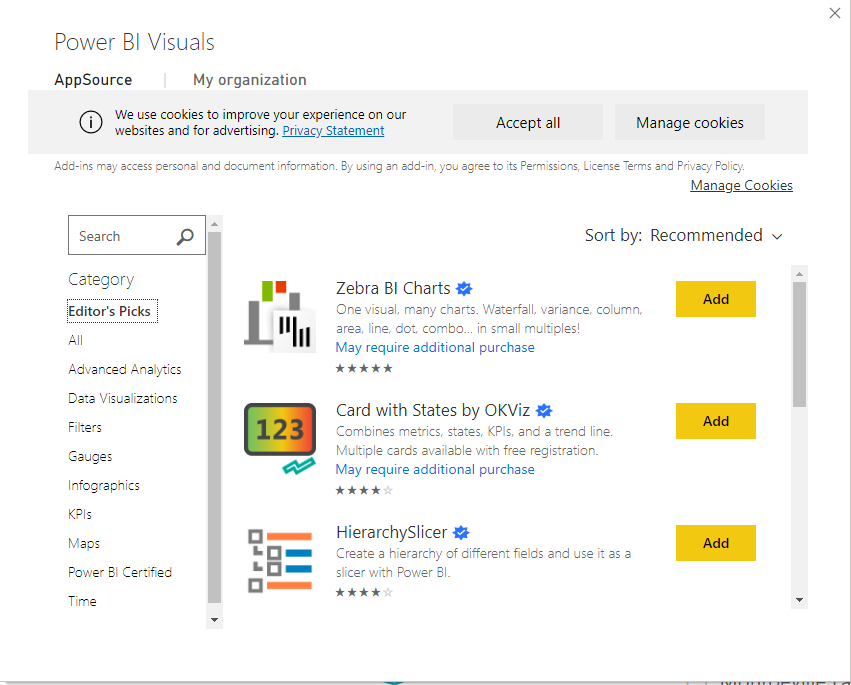Add the Card with States by OKViz visual
The image size is (851, 685).
point(716,421)
